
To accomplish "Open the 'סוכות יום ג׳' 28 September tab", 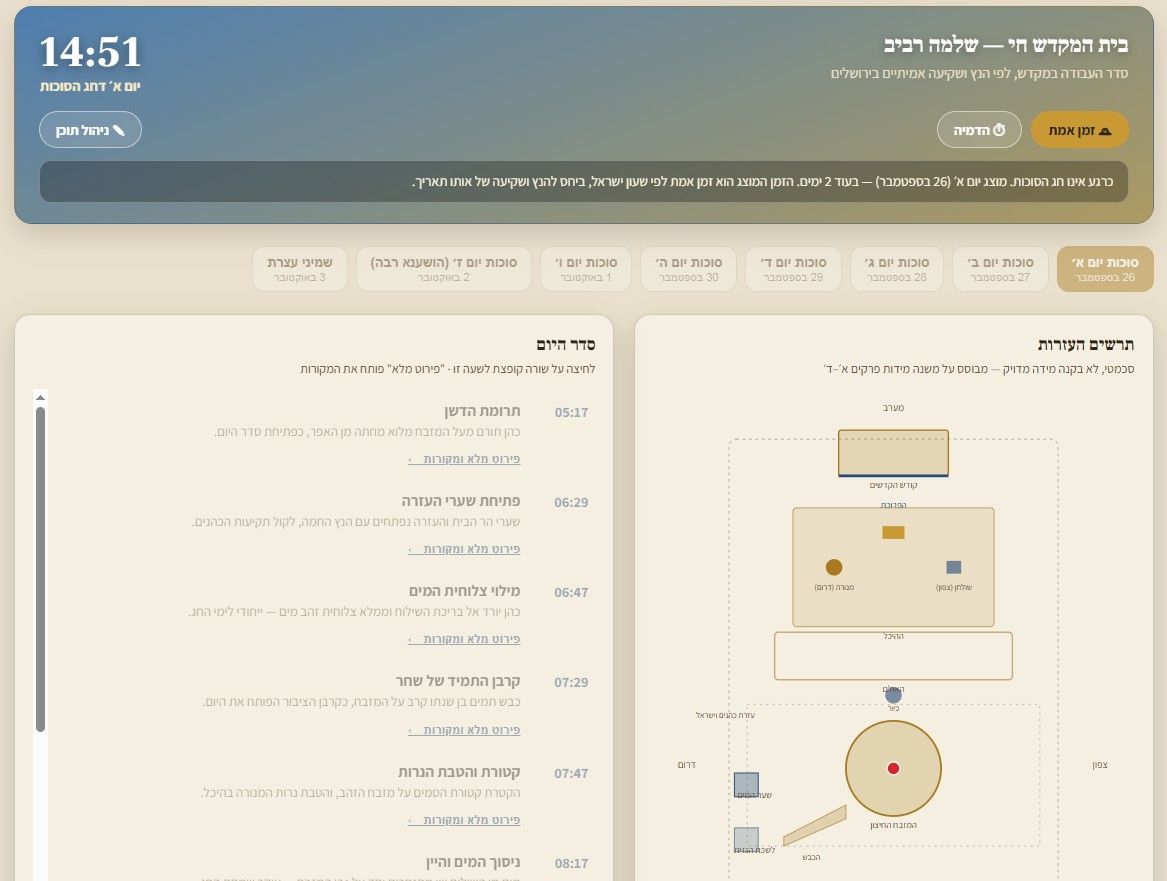I will click(x=896, y=269).
